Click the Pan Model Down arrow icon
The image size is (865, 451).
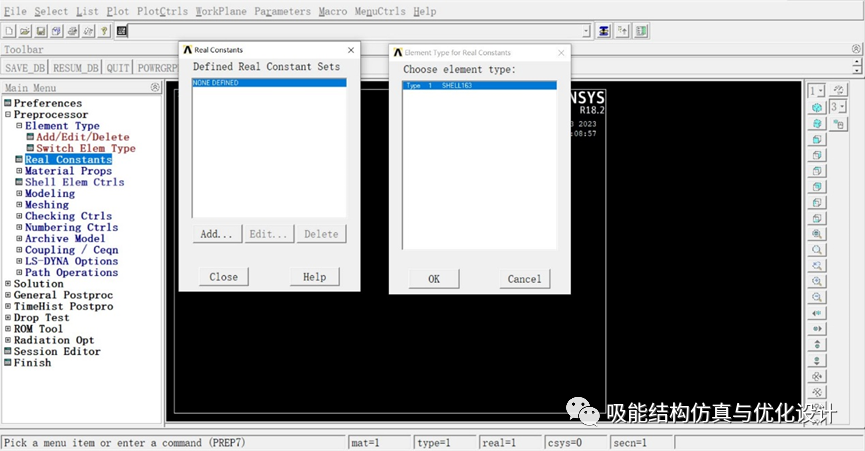[817, 360]
